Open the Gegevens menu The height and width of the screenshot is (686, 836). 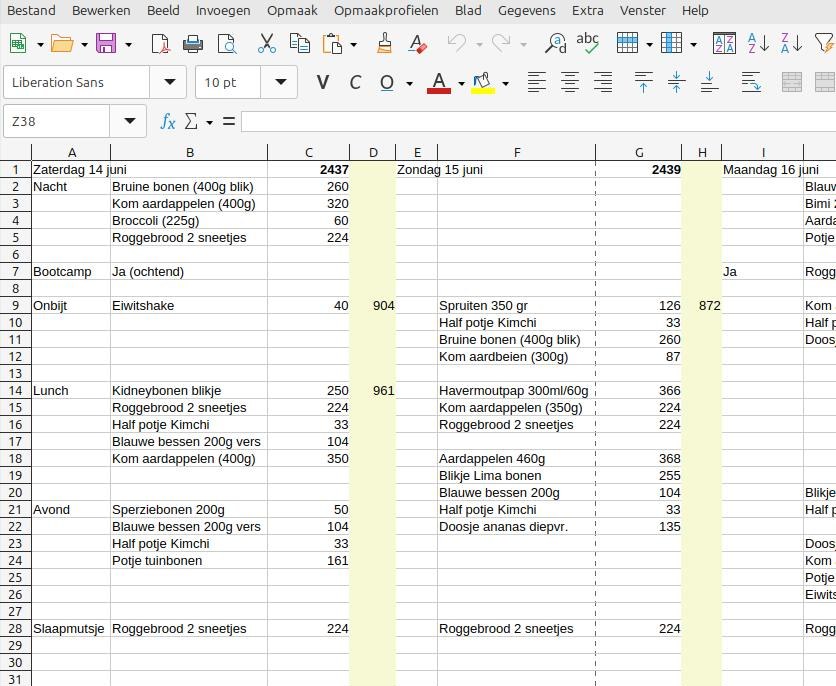(x=526, y=10)
